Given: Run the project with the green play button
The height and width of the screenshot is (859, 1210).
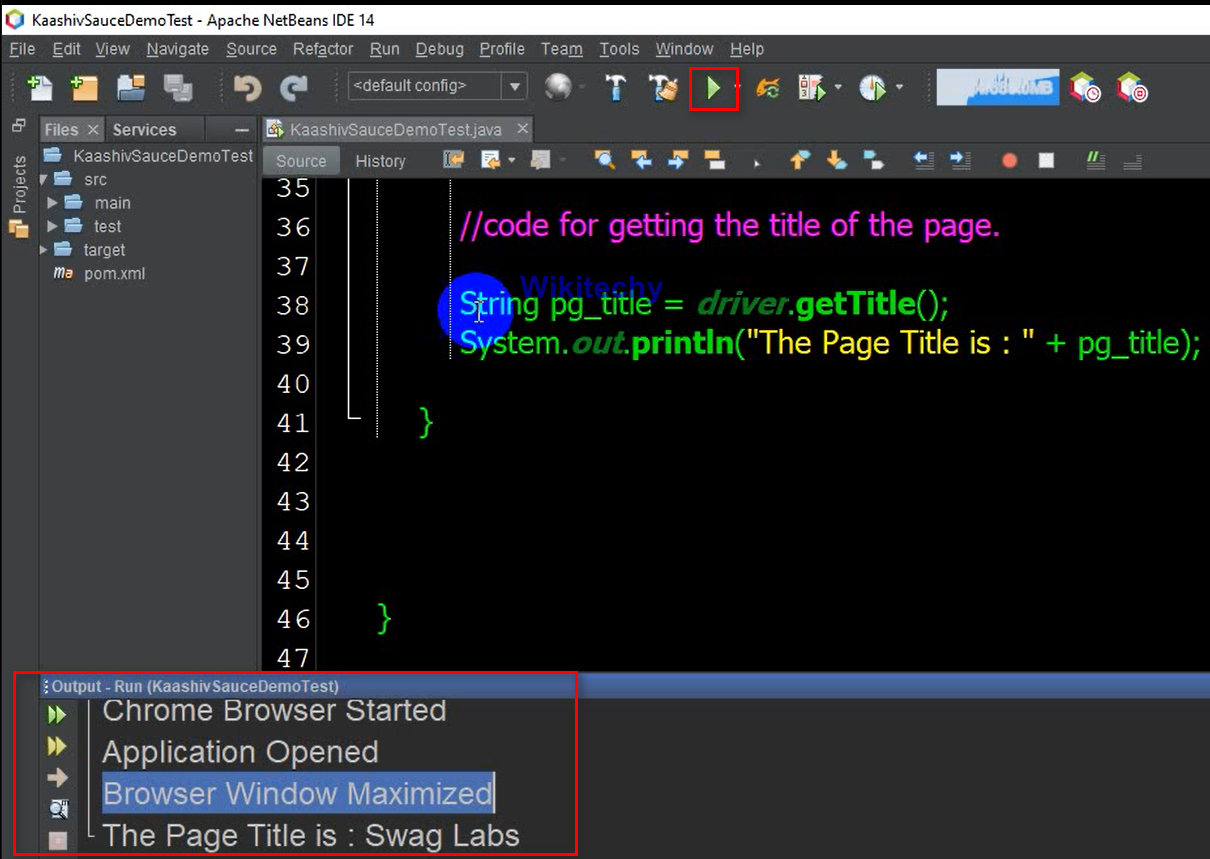Looking at the screenshot, I should (713, 89).
